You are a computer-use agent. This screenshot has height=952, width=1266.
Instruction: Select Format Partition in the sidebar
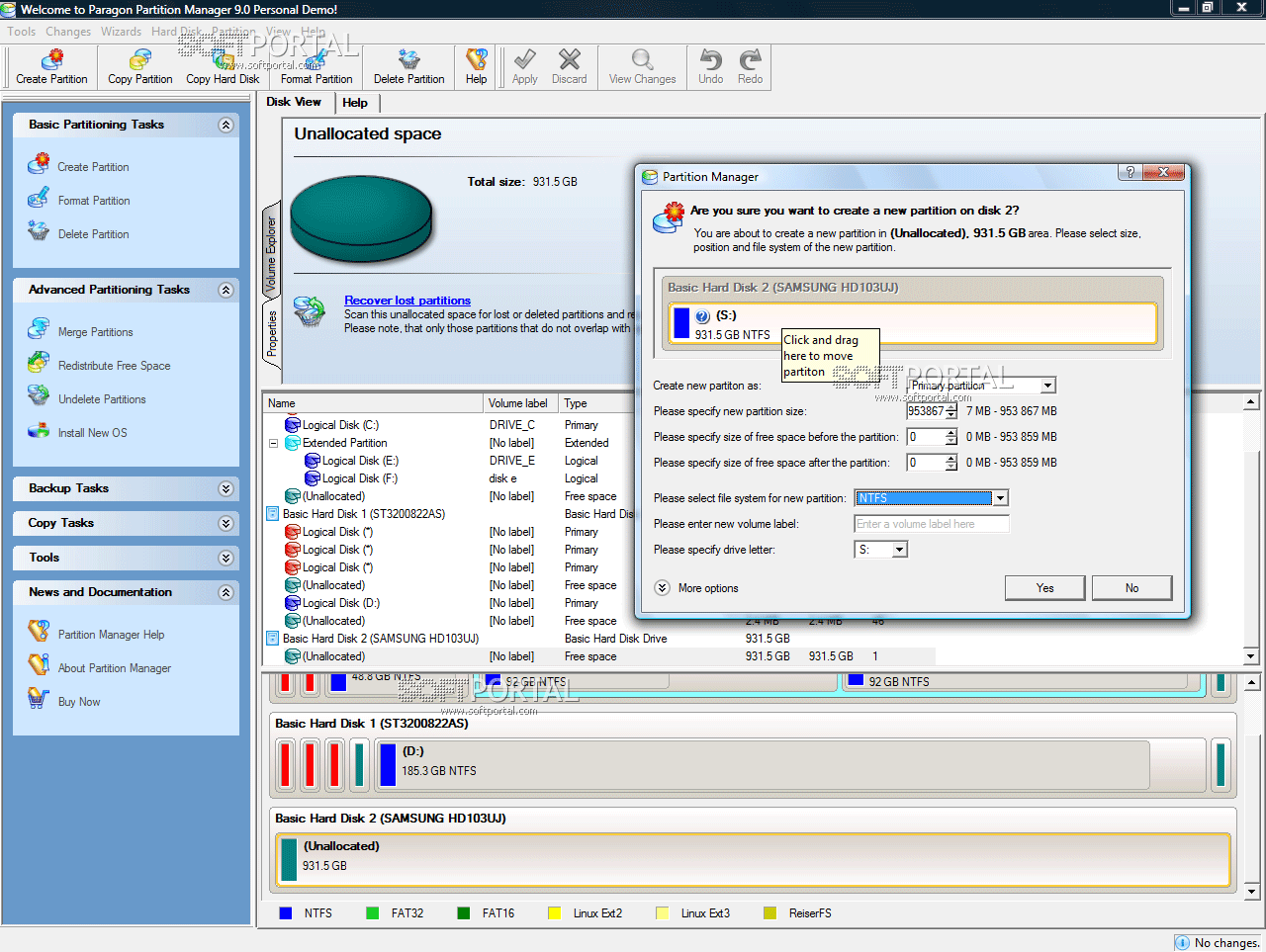click(94, 201)
